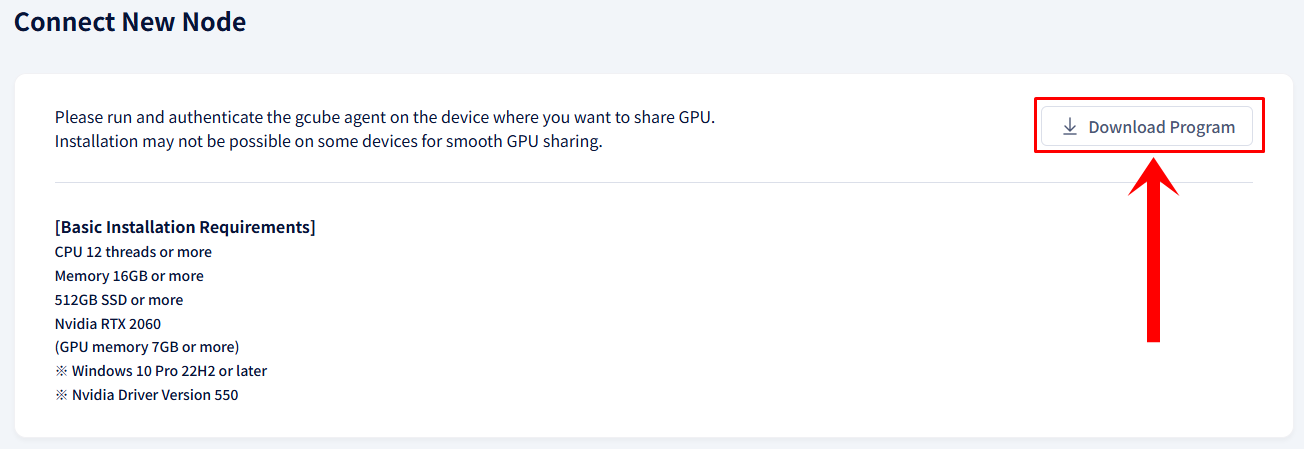Click the CPU 12 threads requirement
Viewport: 1304px width, 449px height.
pyautogui.click(x=133, y=252)
